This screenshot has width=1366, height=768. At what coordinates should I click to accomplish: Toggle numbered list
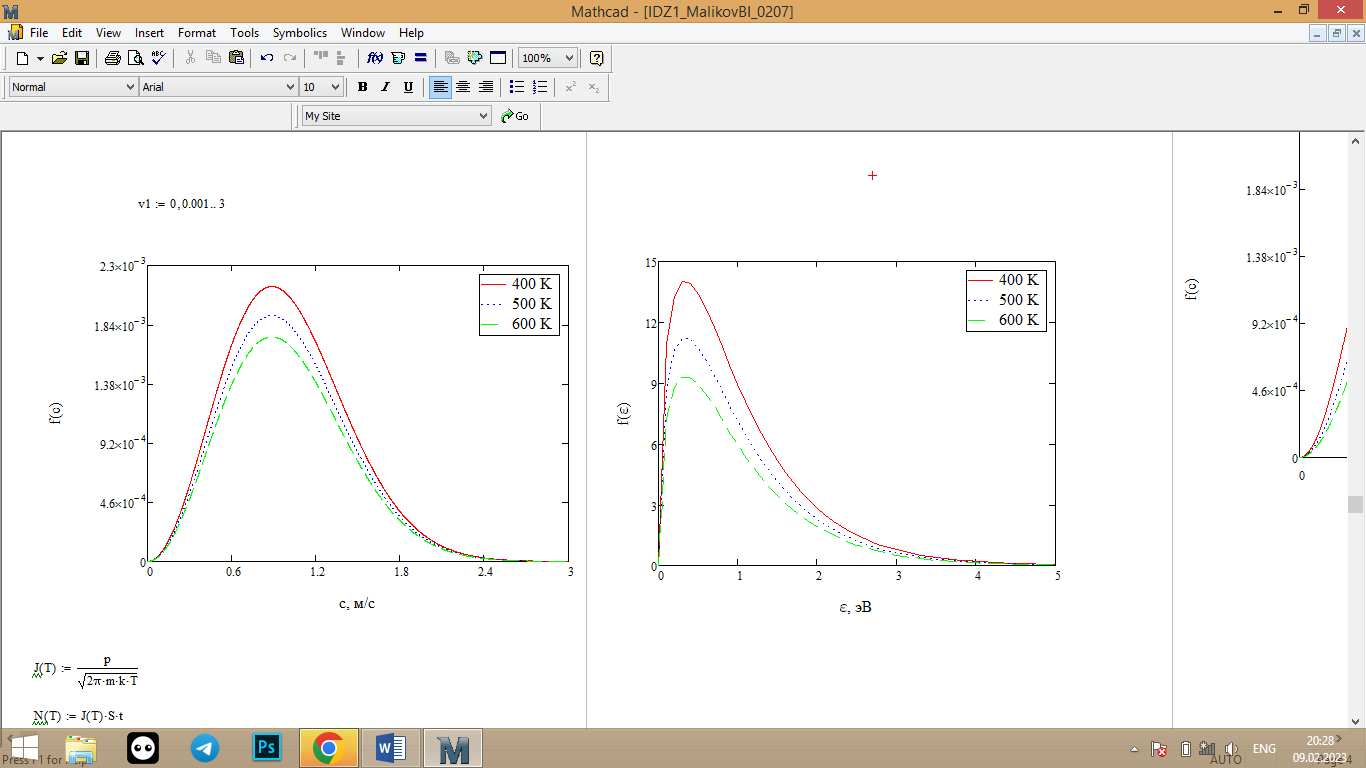pos(540,87)
